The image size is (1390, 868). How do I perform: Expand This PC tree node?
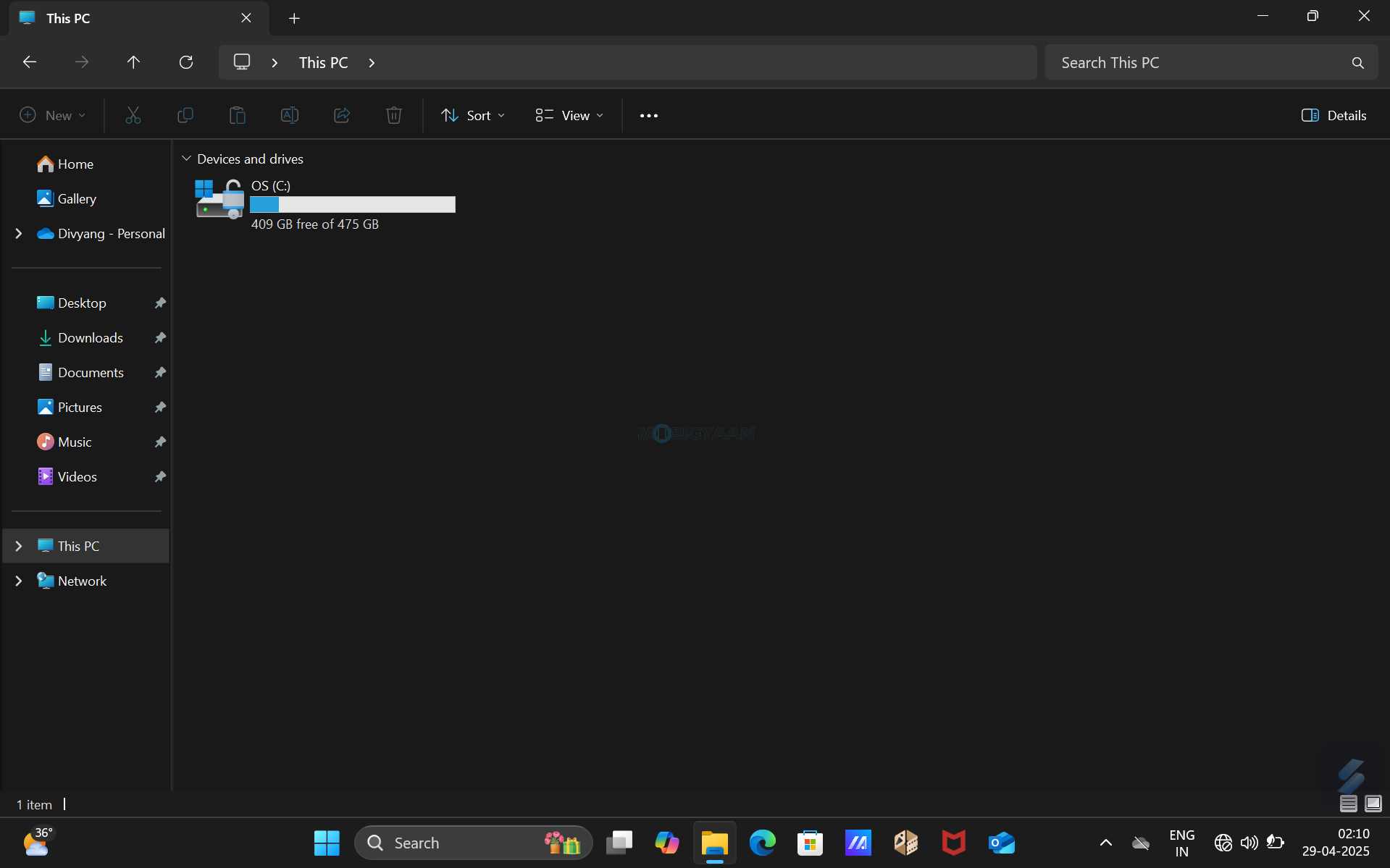click(x=19, y=546)
